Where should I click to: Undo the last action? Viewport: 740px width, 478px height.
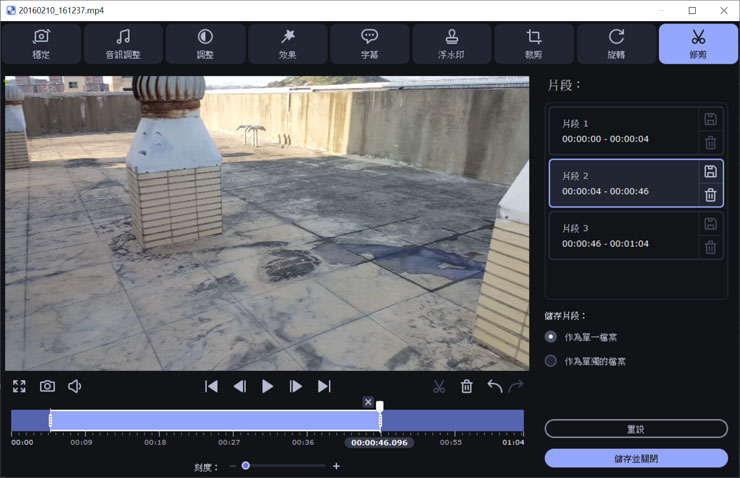pyautogui.click(x=495, y=386)
